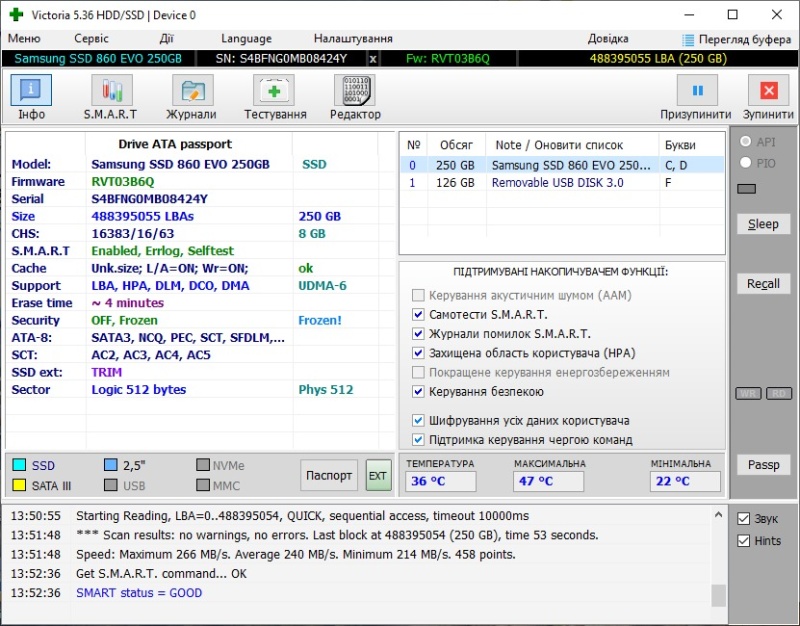The height and width of the screenshot is (626, 800).
Task: Open the Довідка menu
Action: [608, 39]
